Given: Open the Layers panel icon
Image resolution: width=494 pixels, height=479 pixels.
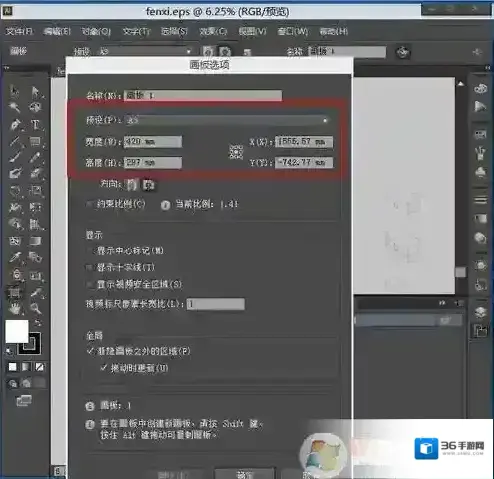Looking at the screenshot, I should point(480,312).
